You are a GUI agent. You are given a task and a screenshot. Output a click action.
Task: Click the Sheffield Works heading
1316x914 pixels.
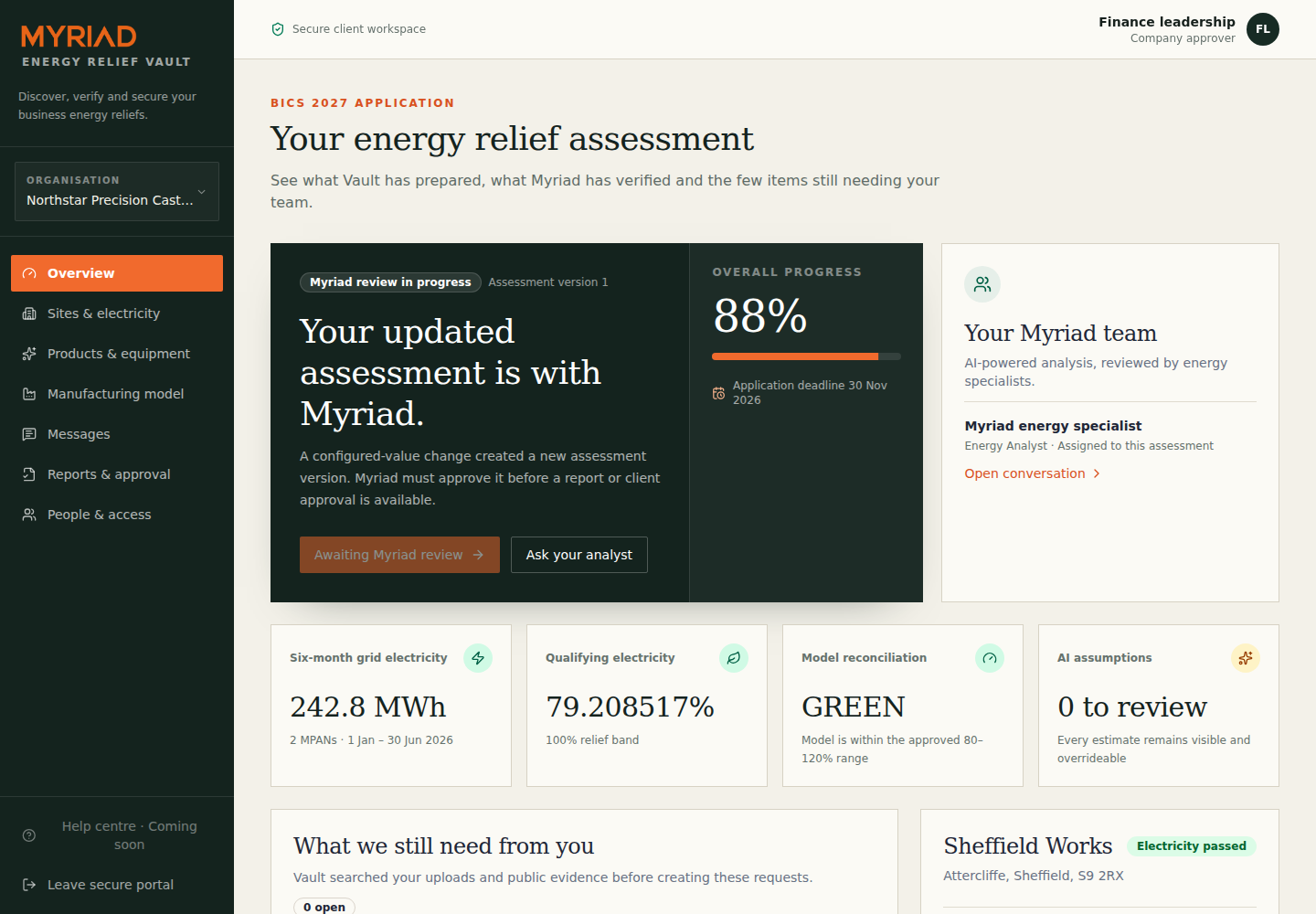tap(1028, 846)
